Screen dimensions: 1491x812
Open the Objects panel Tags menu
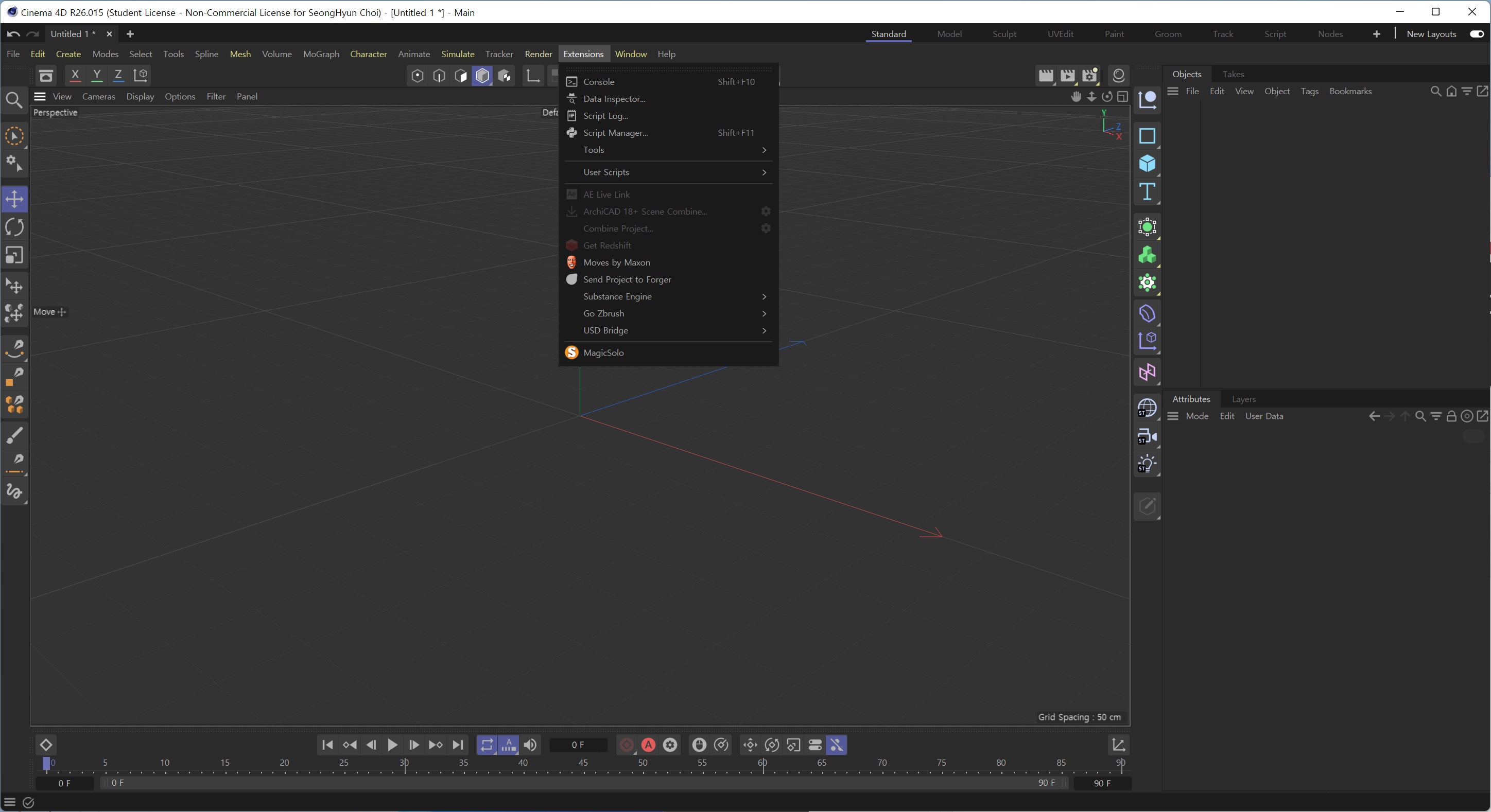pyautogui.click(x=1309, y=92)
